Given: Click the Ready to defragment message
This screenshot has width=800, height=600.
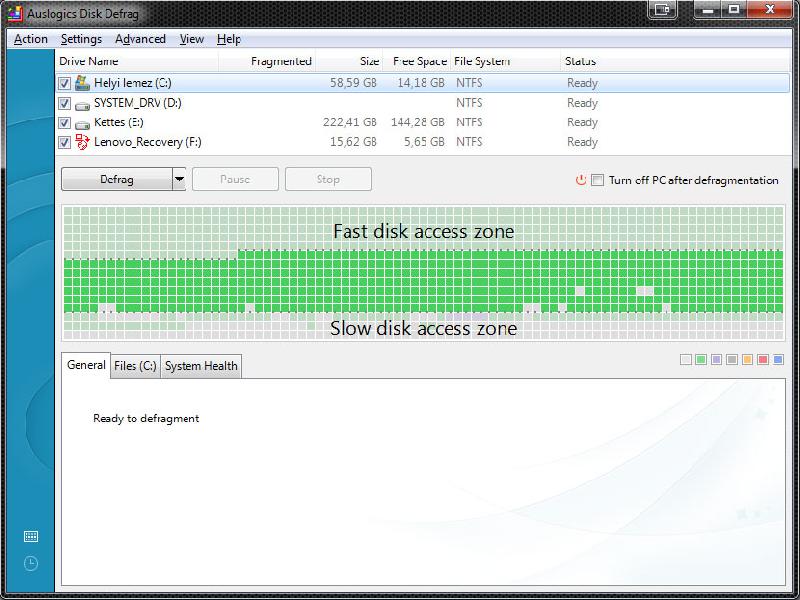Looking at the screenshot, I should point(146,418).
